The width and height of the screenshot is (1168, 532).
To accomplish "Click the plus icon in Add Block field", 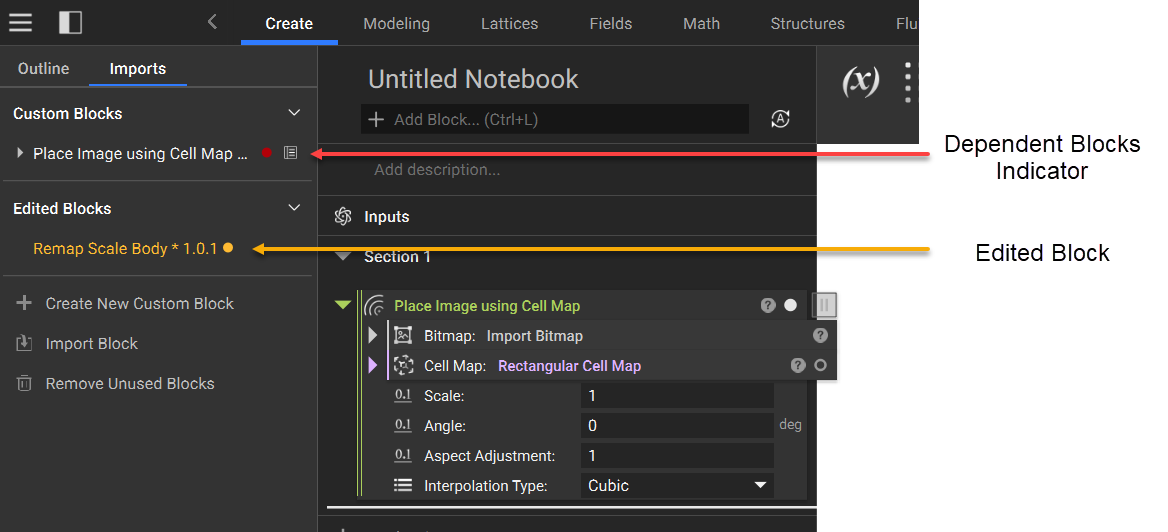I will pos(376,119).
